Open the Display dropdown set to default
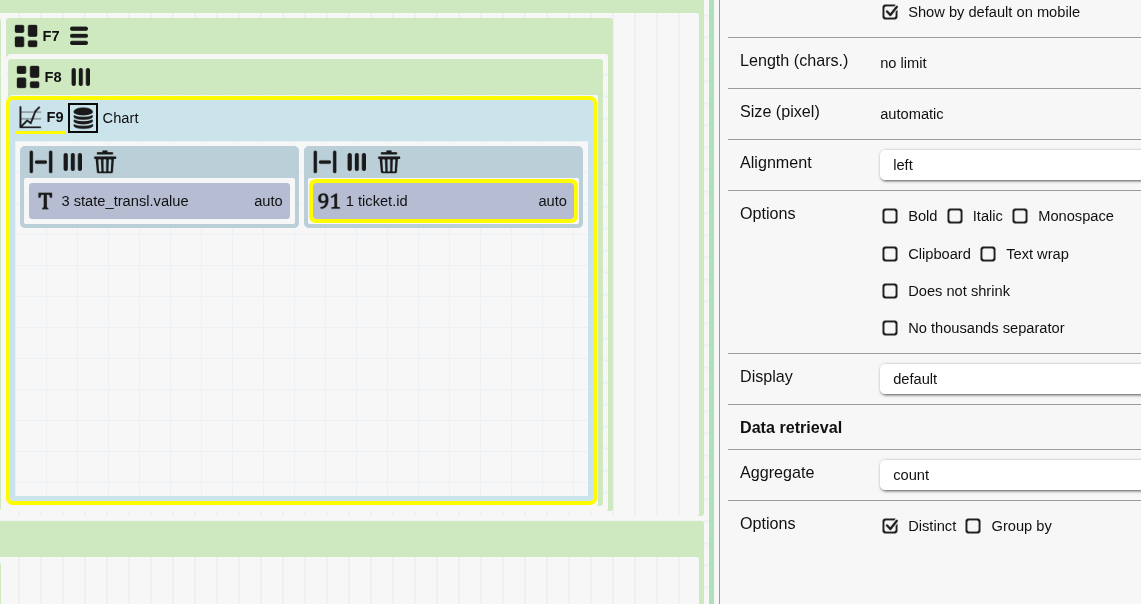Image resolution: width=1141 pixels, height=604 pixels. (x=1010, y=379)
